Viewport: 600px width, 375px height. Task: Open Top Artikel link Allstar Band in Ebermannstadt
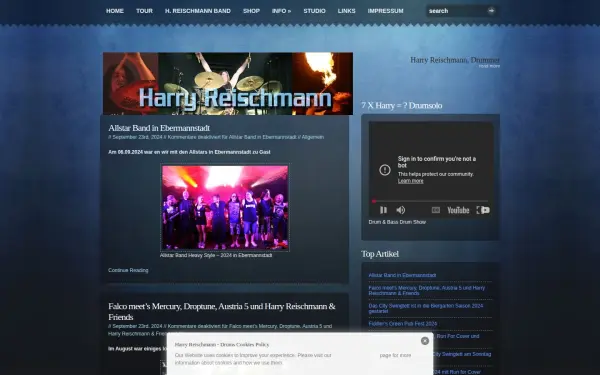[x=402, y=275]
